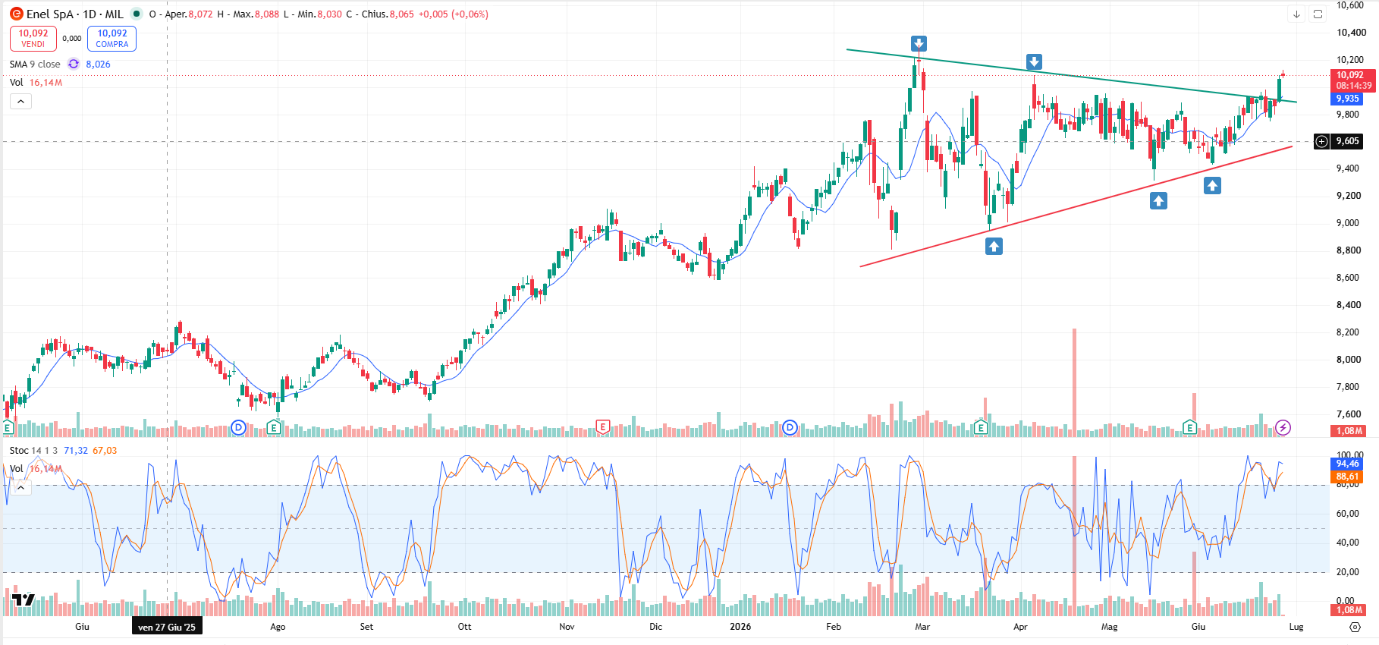This screenshot has height=645, width=1379.
Task: Click the download arrow icon at top right
Action: [x=1297, y=14]
